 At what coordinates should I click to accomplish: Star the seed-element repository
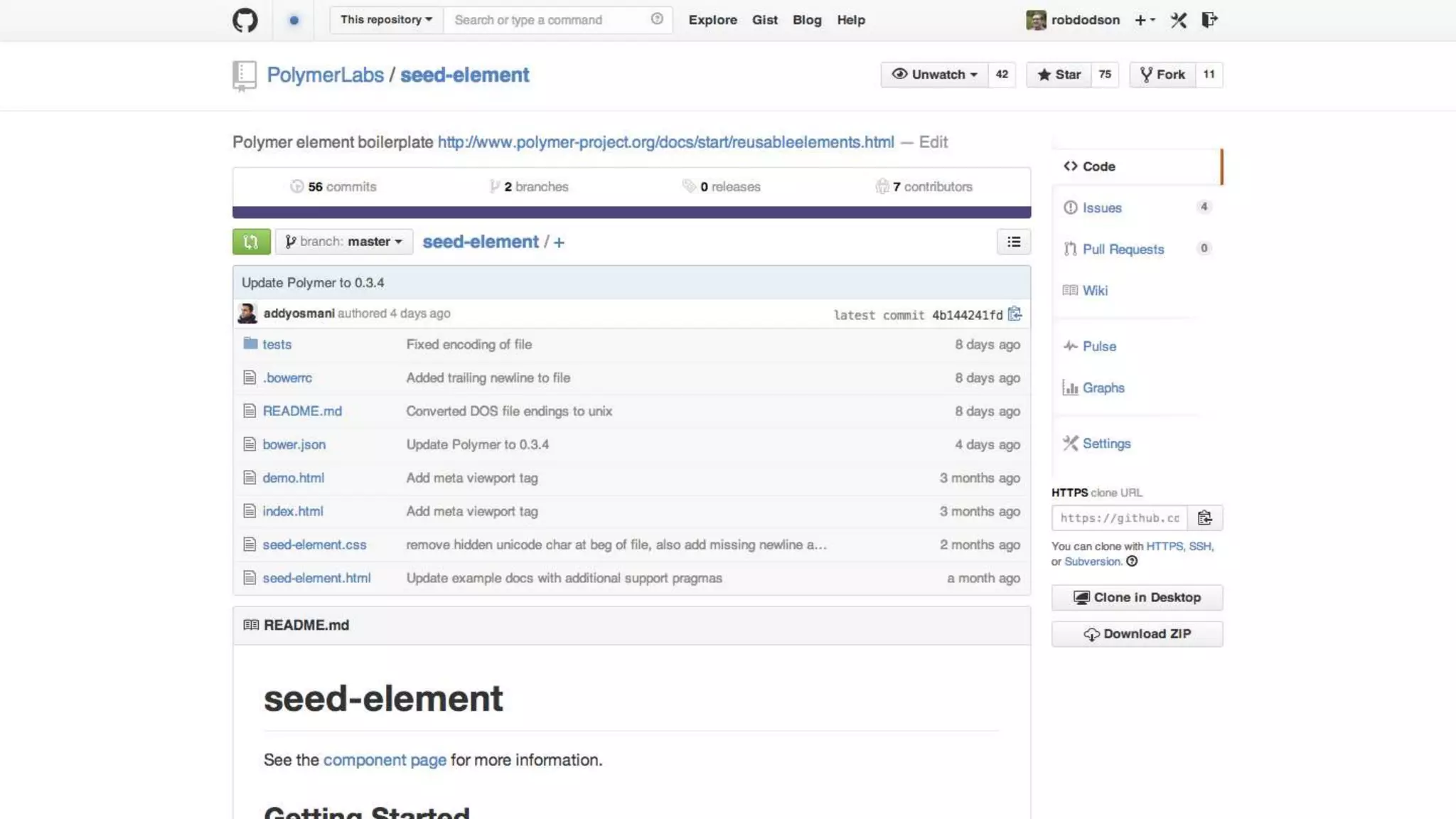pyautogui.click(x=1058, y=75)
